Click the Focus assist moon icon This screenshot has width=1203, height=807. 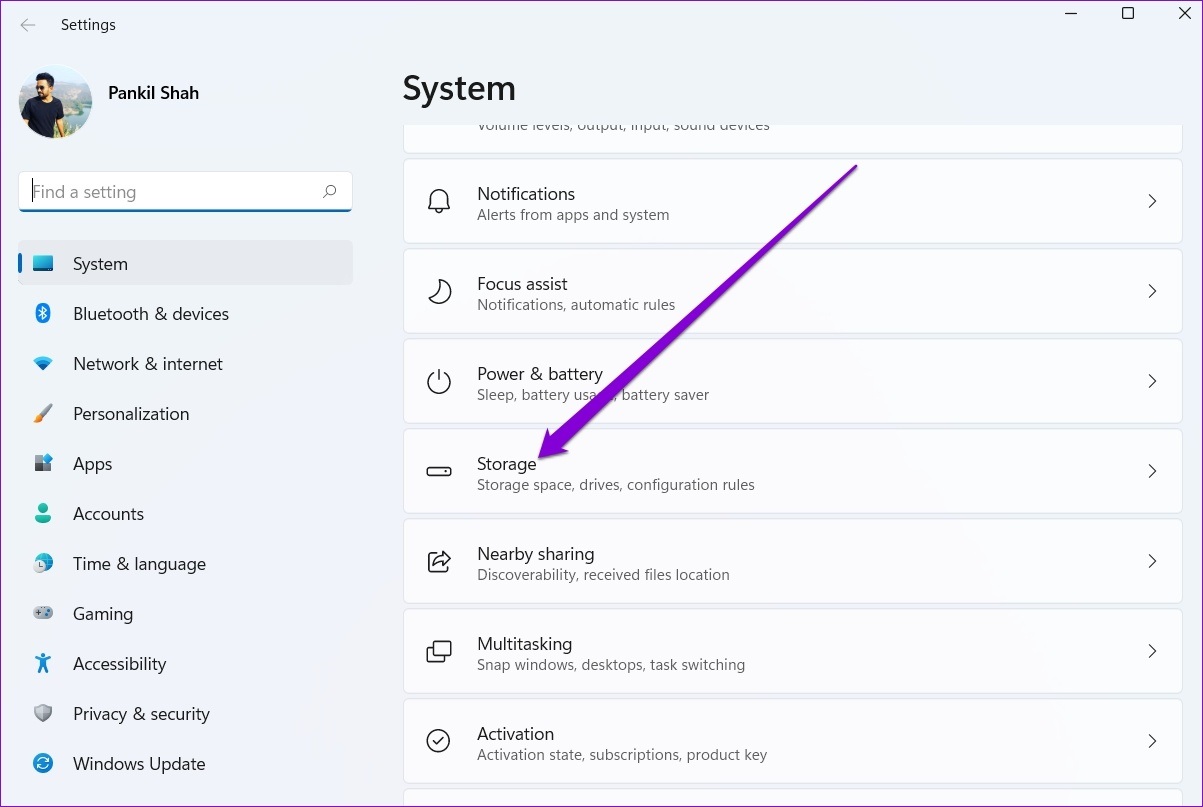tap(439, 291)
